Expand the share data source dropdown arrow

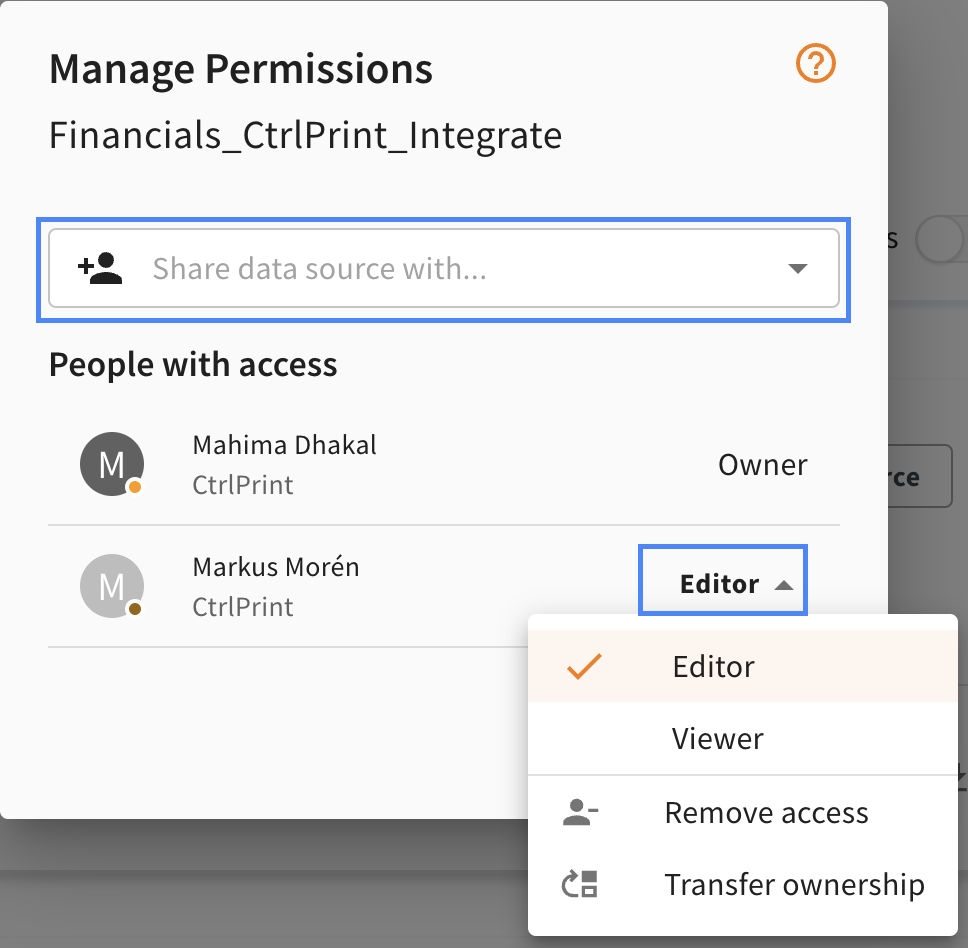point(798,268)
